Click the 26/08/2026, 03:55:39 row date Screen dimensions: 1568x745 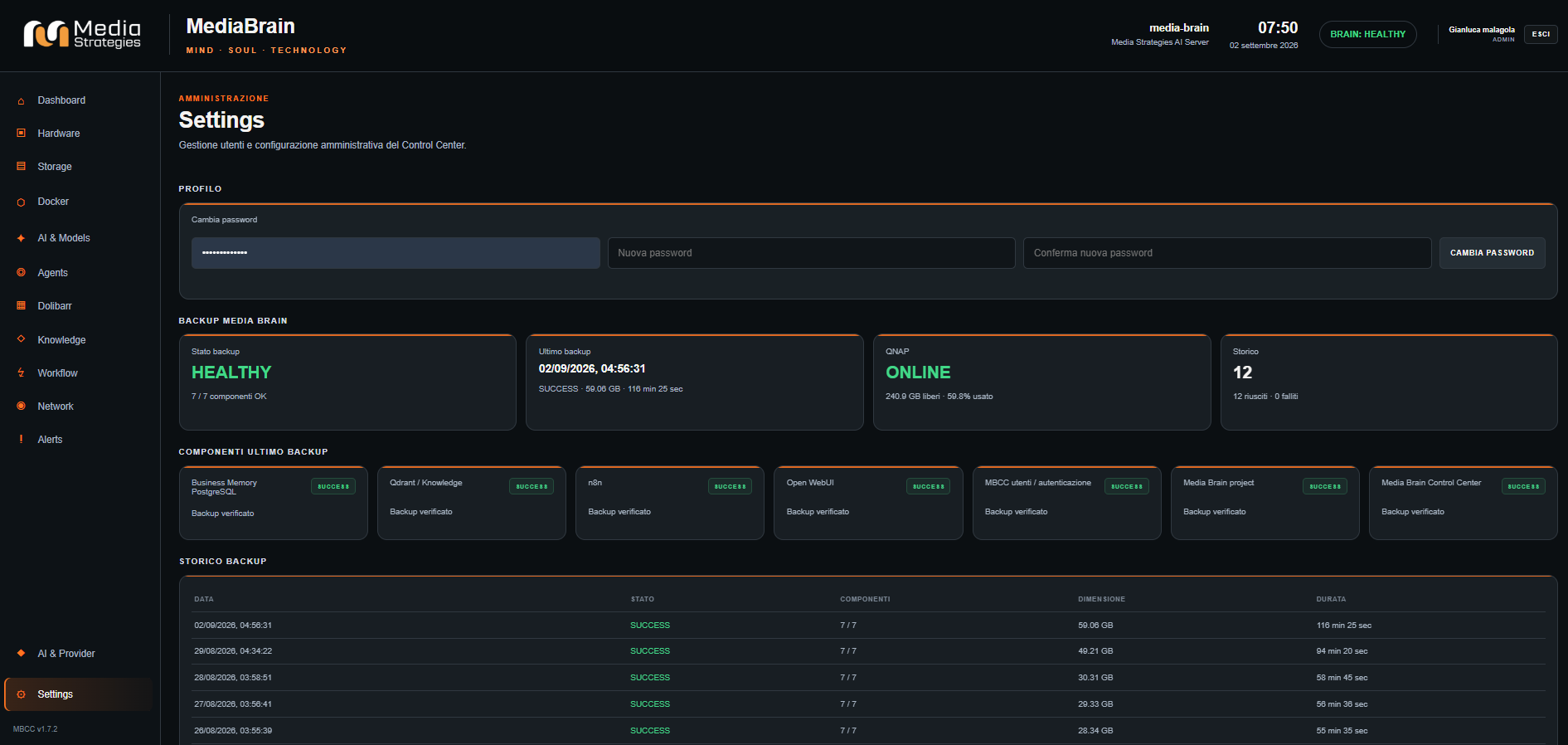(x=233, y=731)
